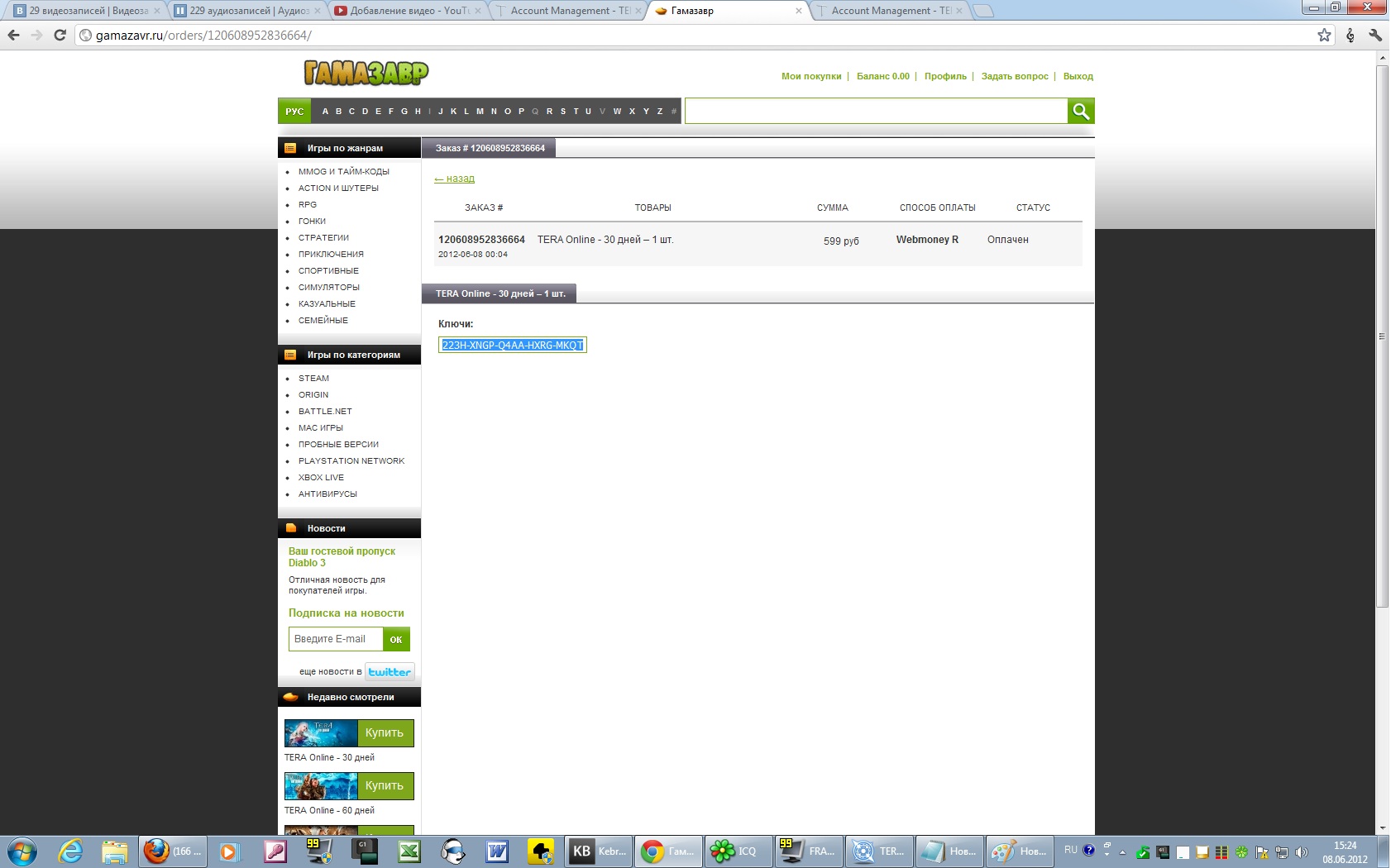Reload the page with refresh icon
The image size is (1391, 868).
pyautogui.click(x=60, y=35)
